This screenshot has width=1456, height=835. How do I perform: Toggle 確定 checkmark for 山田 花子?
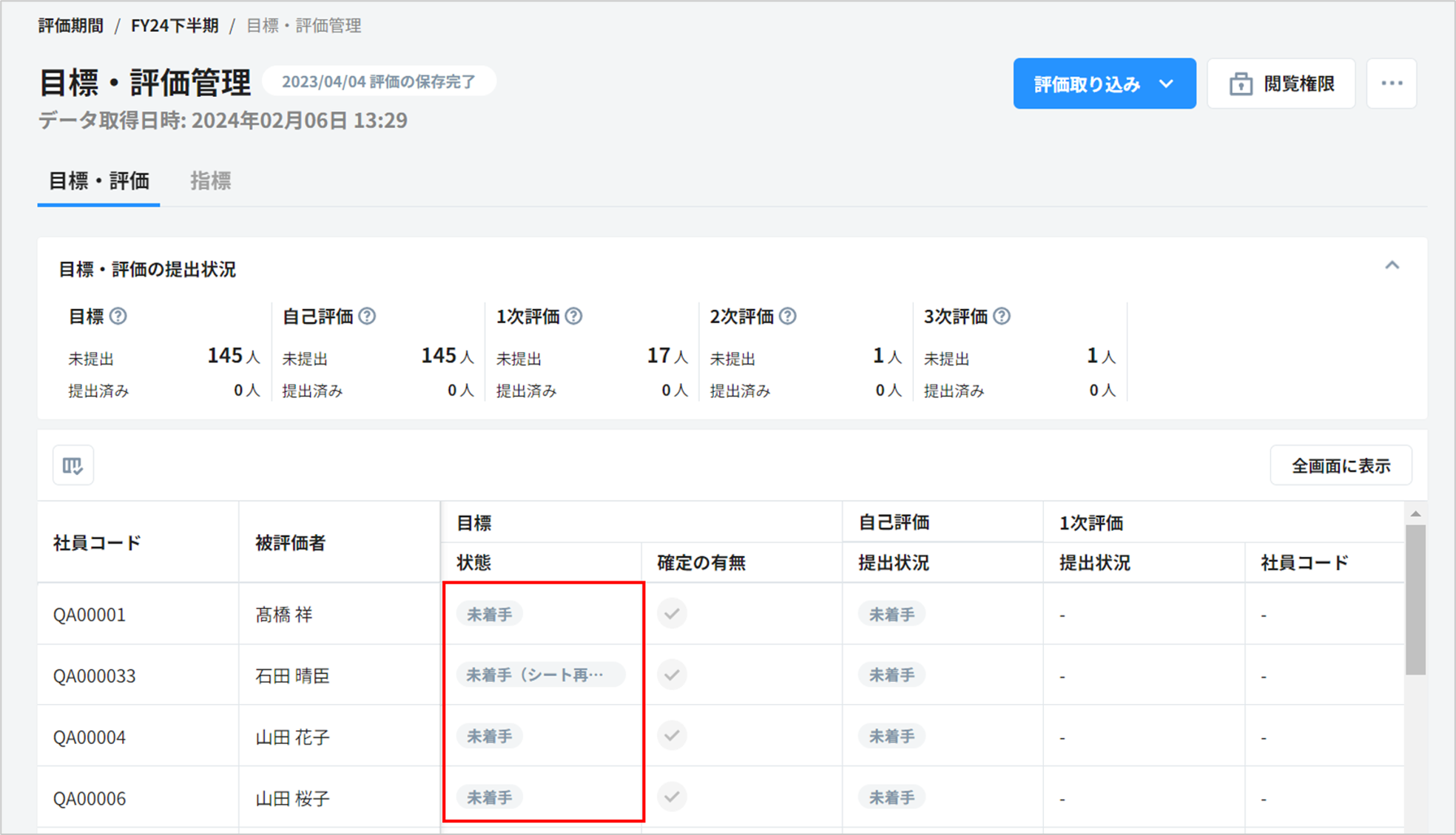tap(672, 736)
